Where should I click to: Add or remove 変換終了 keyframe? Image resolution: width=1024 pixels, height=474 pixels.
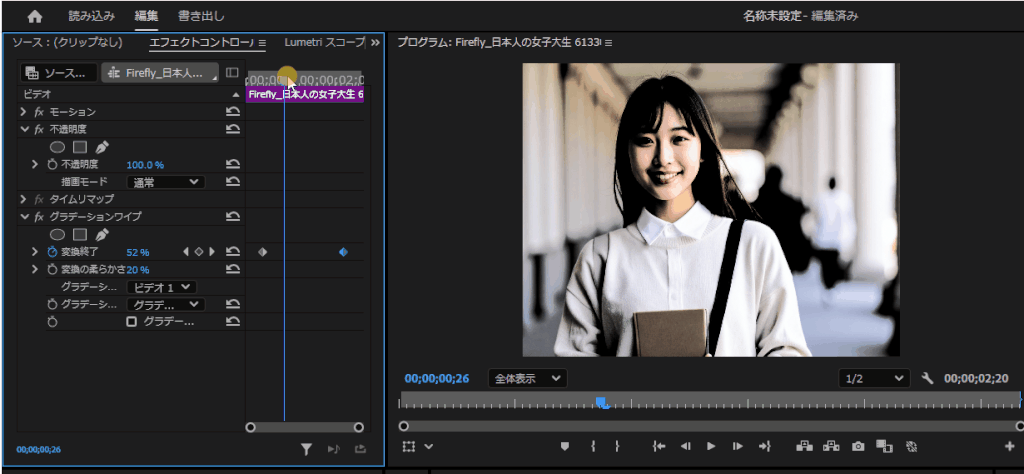click(x=199, y=251)
